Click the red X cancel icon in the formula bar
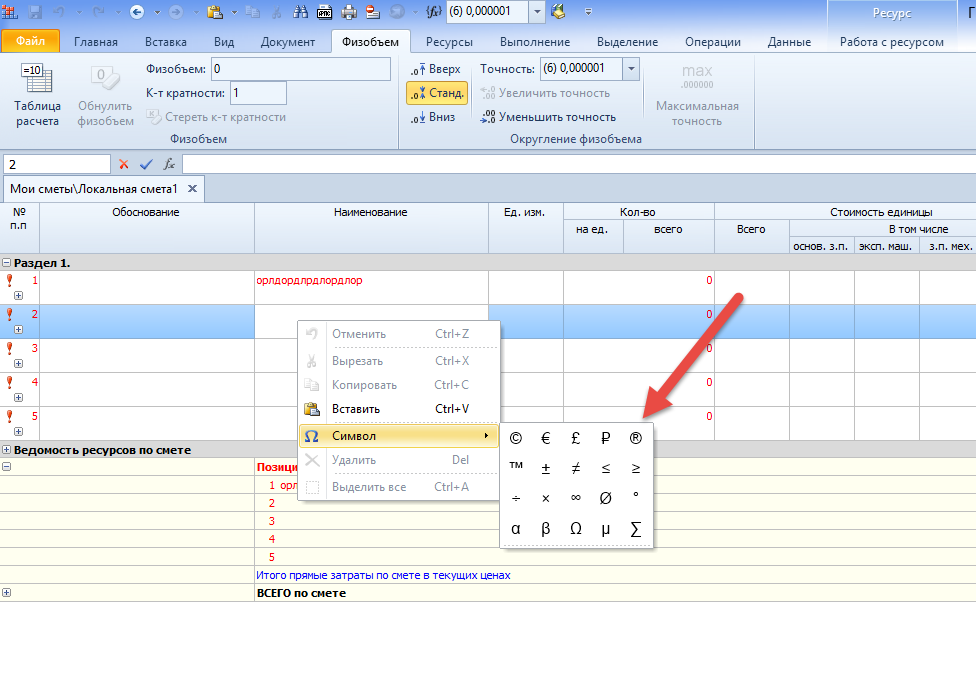 click(x=124, y=164)
